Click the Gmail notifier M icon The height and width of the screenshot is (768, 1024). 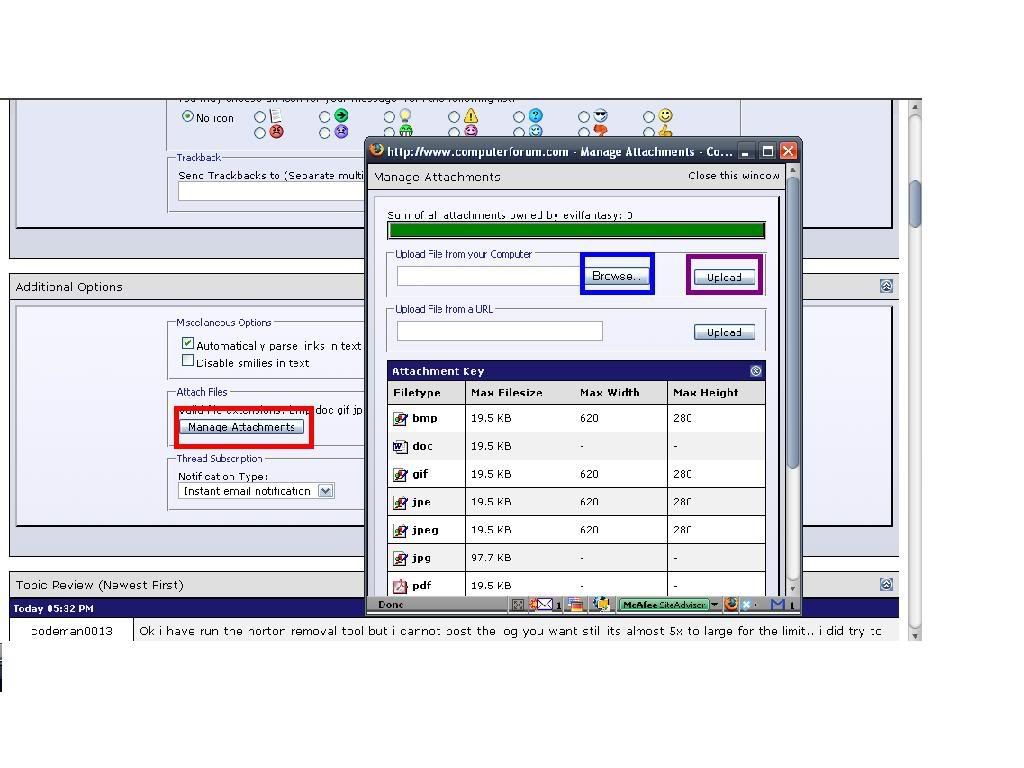point(777,604)
